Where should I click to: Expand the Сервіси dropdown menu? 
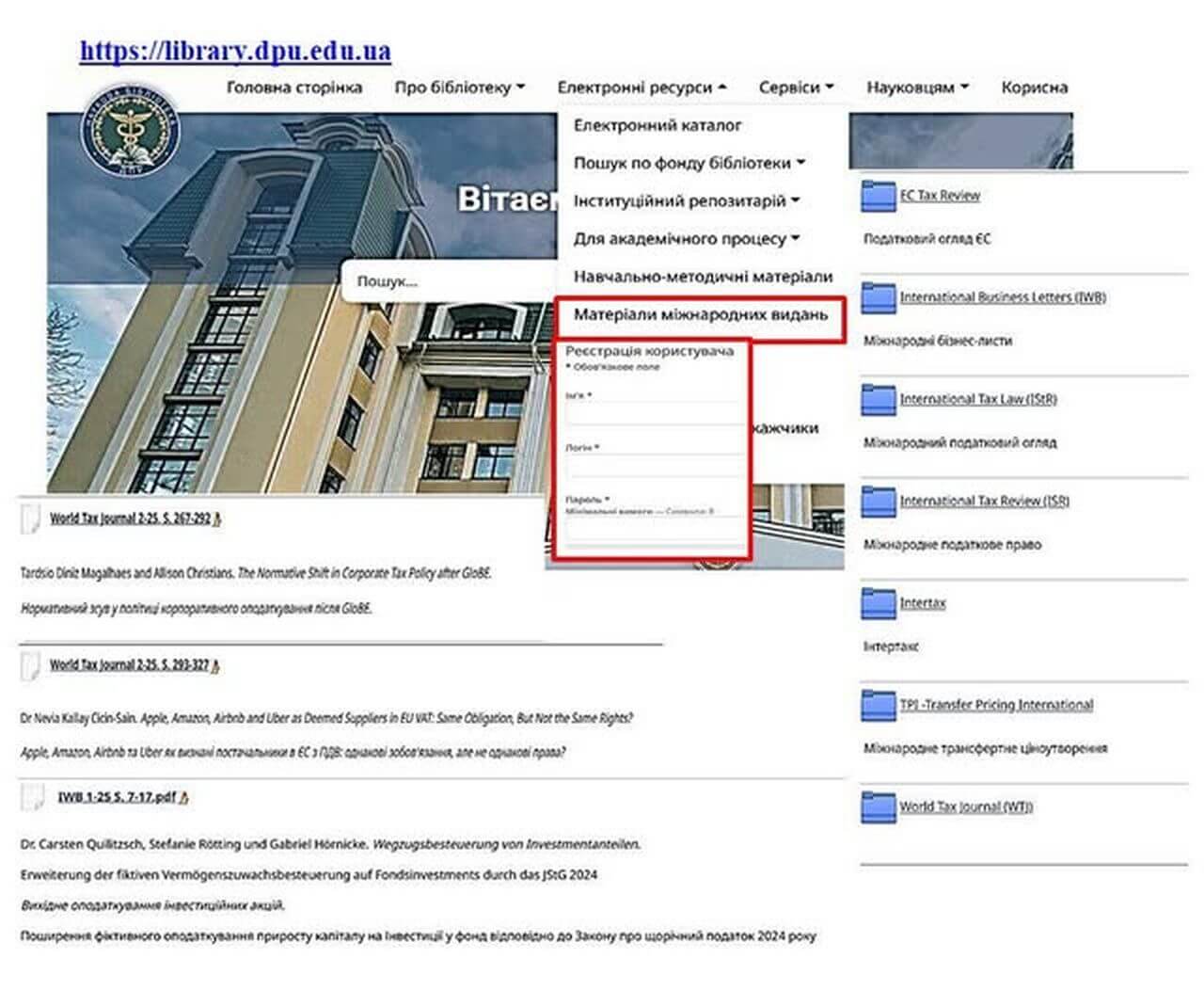click(796, 88)
